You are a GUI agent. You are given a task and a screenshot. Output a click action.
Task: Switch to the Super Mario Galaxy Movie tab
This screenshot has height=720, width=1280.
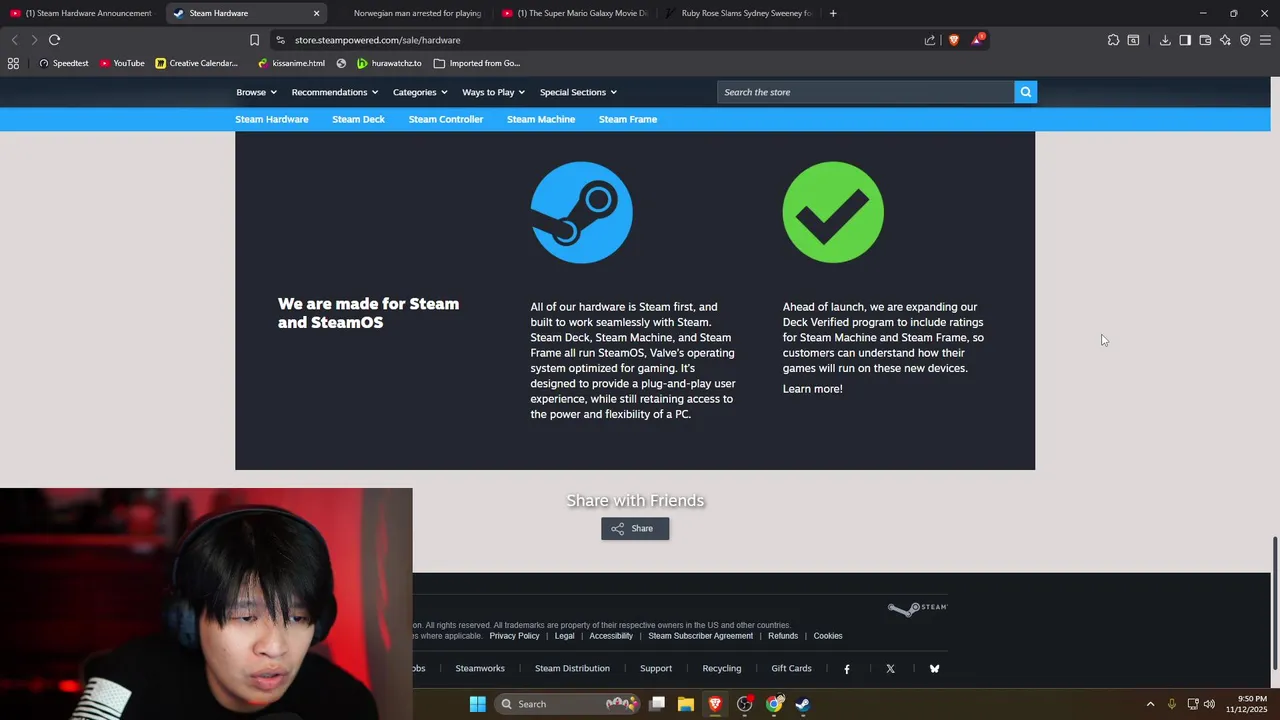coord(575,13)
